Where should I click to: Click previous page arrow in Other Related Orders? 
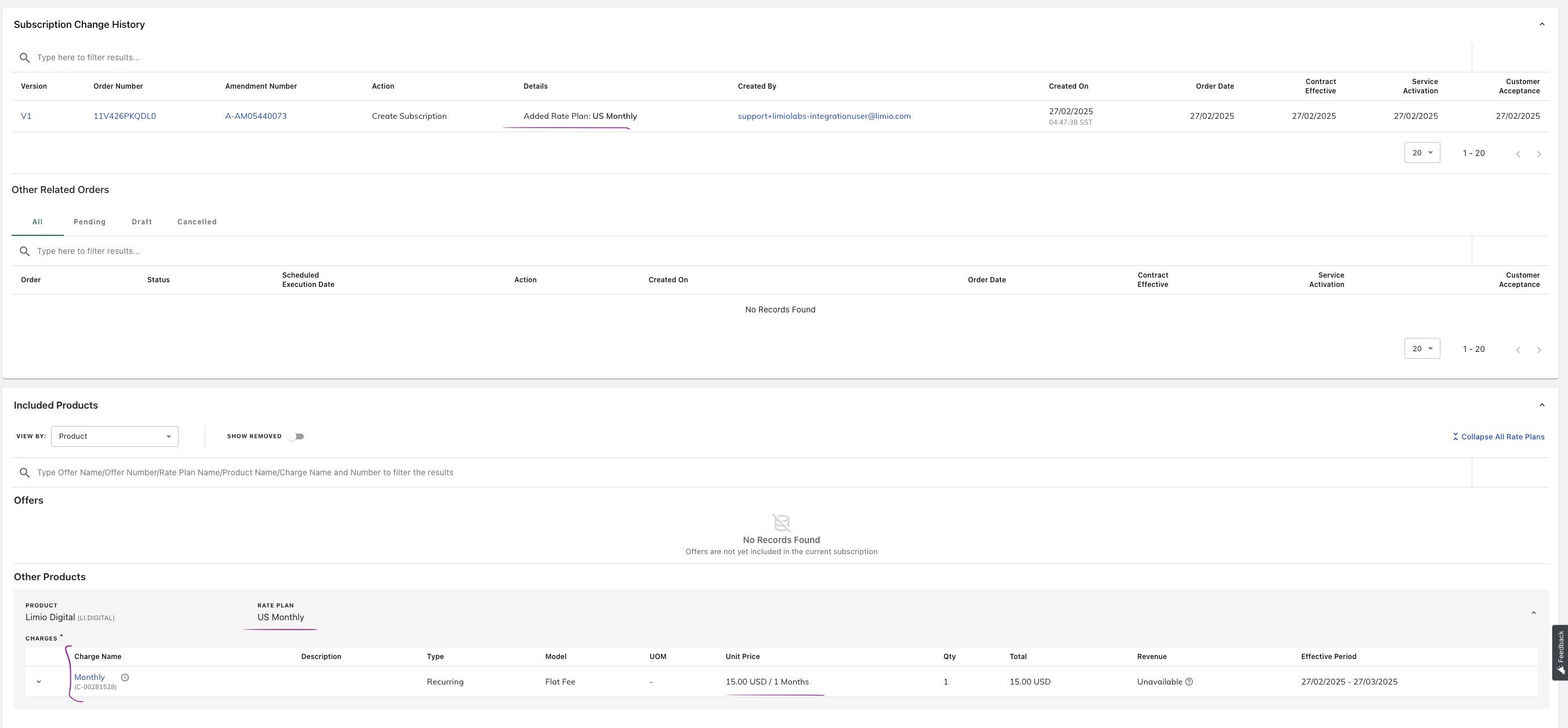tap(1518, 350)
